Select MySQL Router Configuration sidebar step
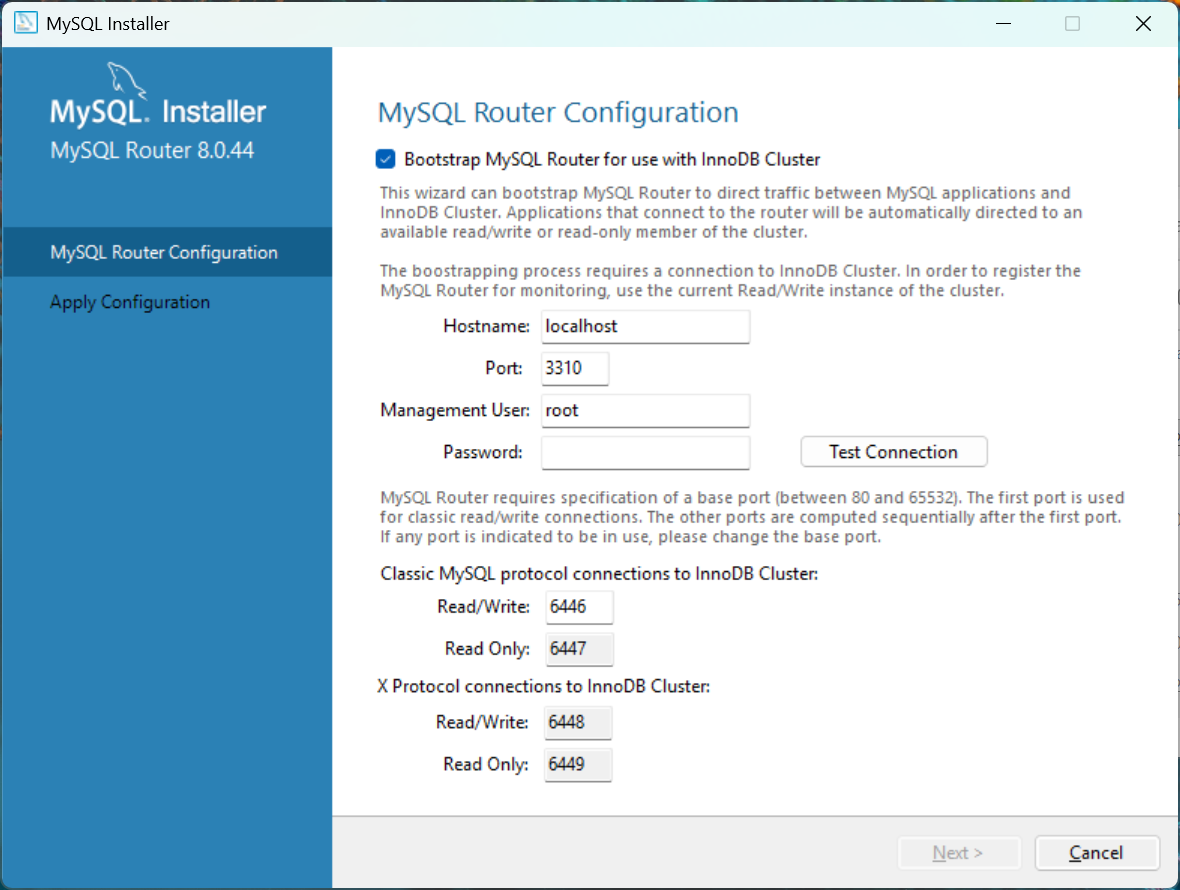Image resolution: width=1180 pixels, height=890 pixels. [166, 252]
